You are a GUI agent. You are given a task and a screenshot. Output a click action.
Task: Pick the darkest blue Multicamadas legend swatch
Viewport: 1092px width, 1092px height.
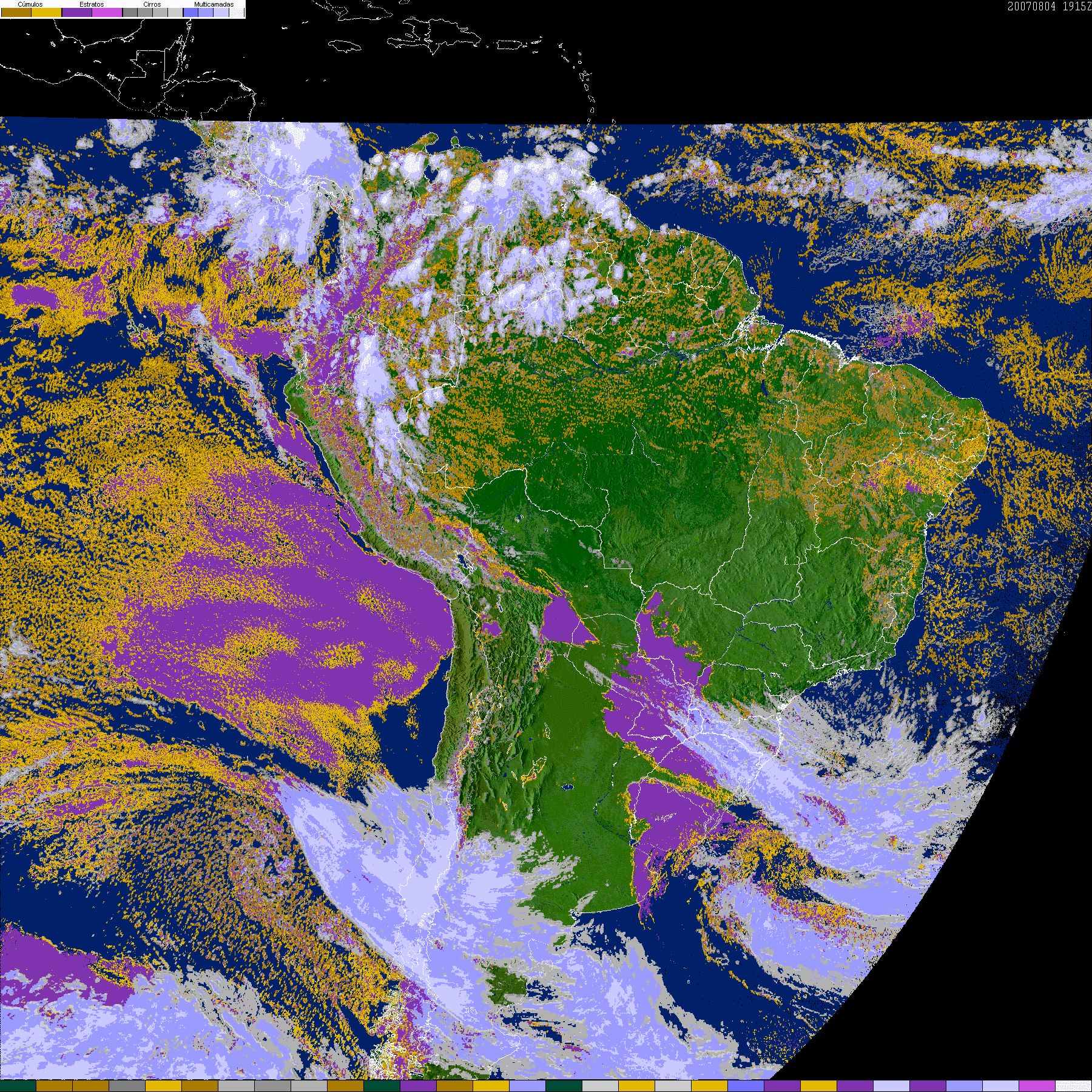tap(190, 13)
